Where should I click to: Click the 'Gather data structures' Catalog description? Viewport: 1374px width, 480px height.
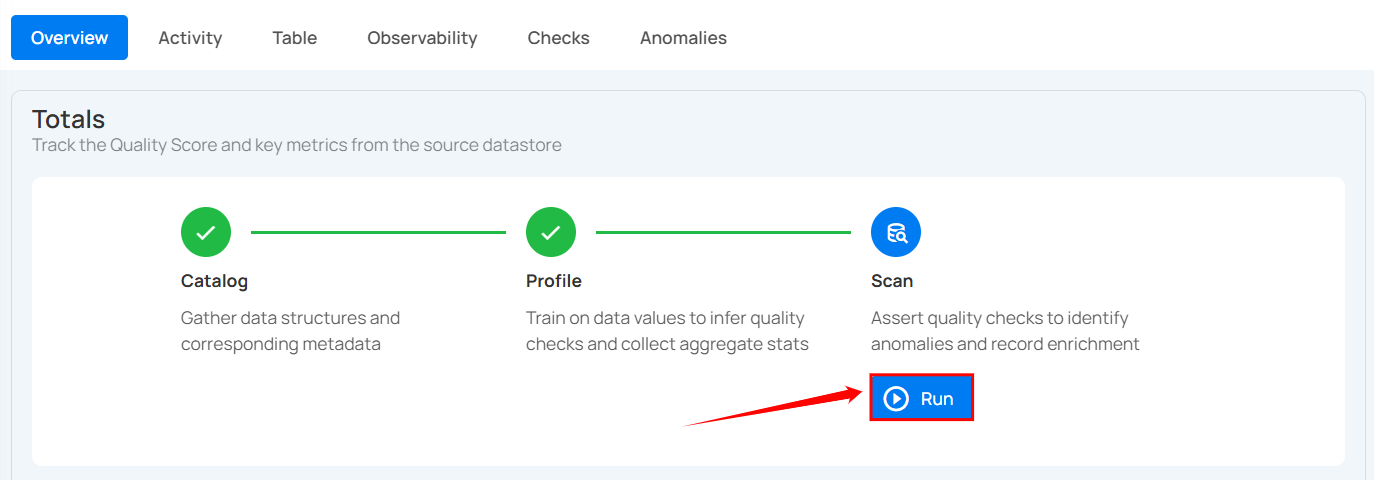290,331
